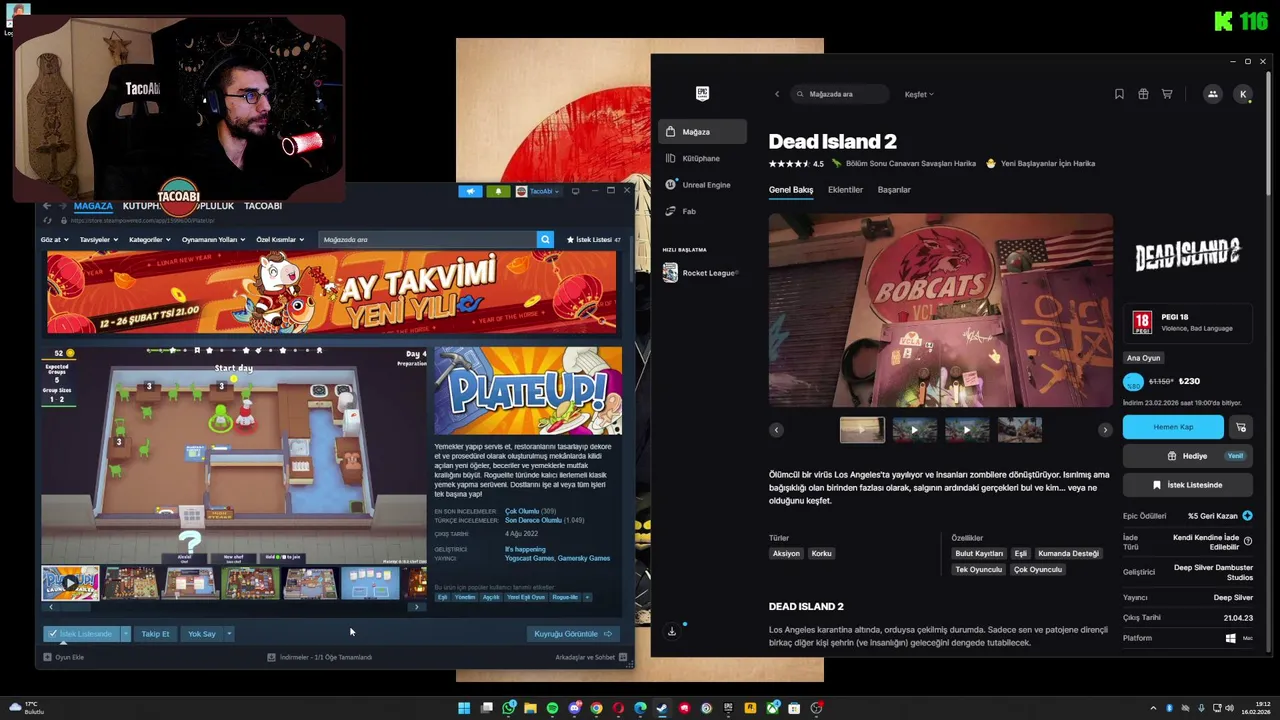Viewport: 1280px width, 720px height.
Task: Open Steam notifications bell icon
Action: pos(497,191)
